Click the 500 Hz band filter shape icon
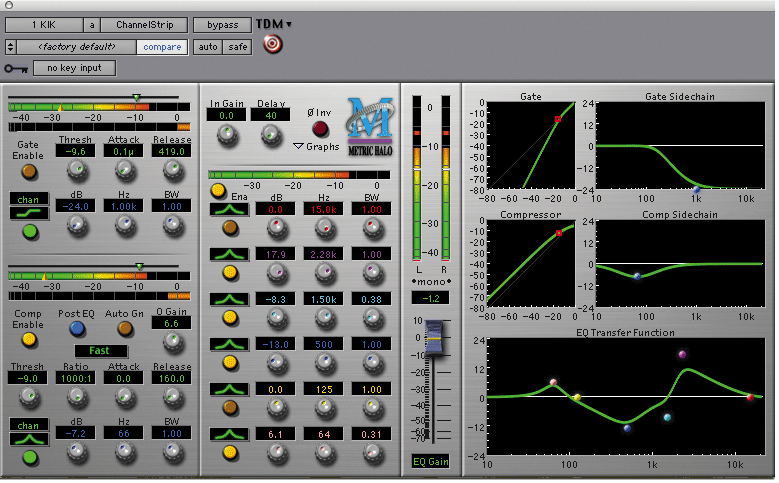This screenshot has width=779, height=483. (x=229, y=344)
